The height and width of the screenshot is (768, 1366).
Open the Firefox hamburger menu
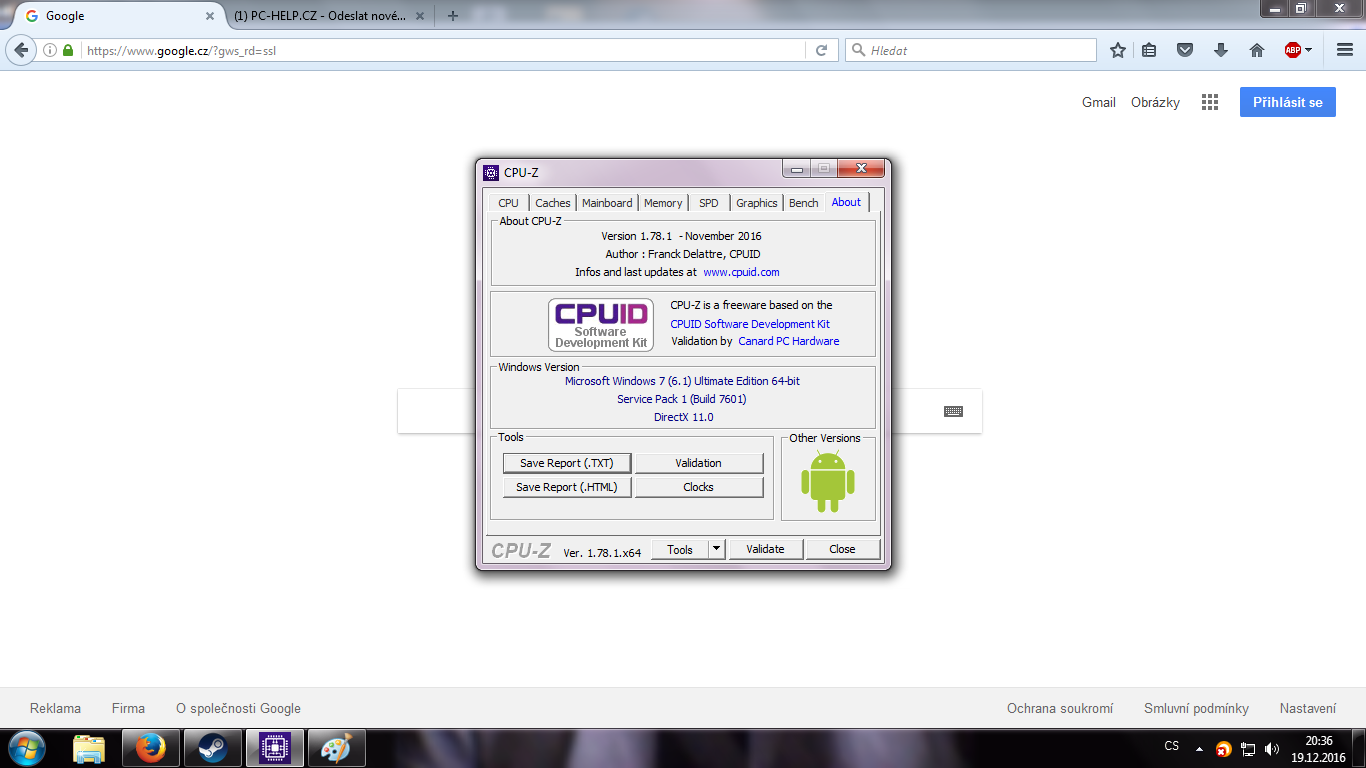pyautogui.click(x=1345, y=50)
